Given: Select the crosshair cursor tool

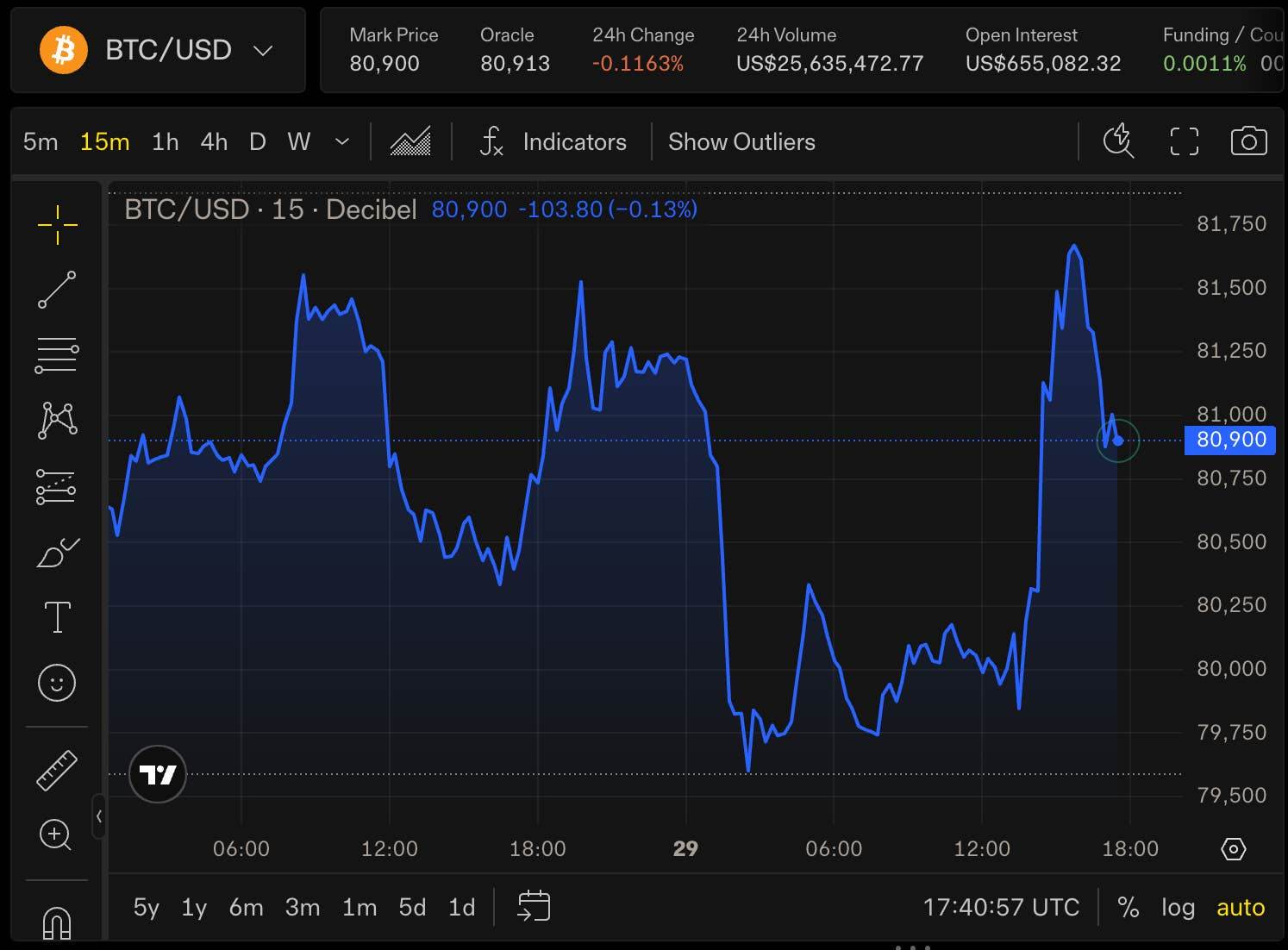Looking at the screenshot, I should 57,225.
